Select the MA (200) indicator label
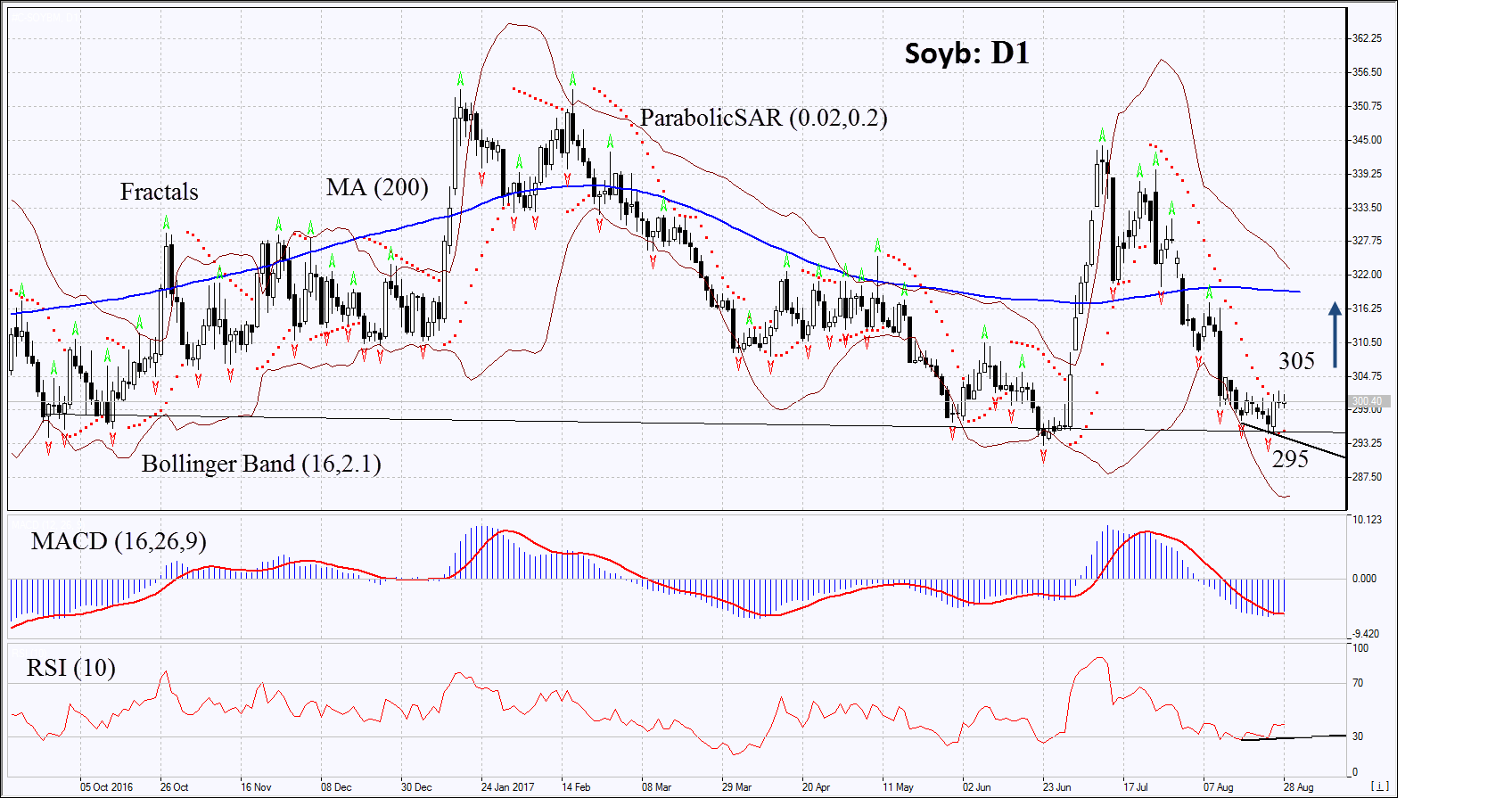 coord(376,187)
